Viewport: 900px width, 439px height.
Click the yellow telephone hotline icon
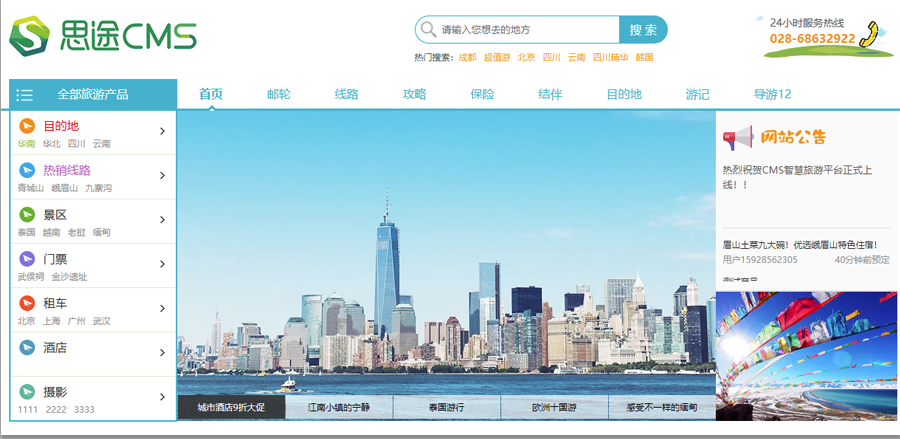pos(879,34)
